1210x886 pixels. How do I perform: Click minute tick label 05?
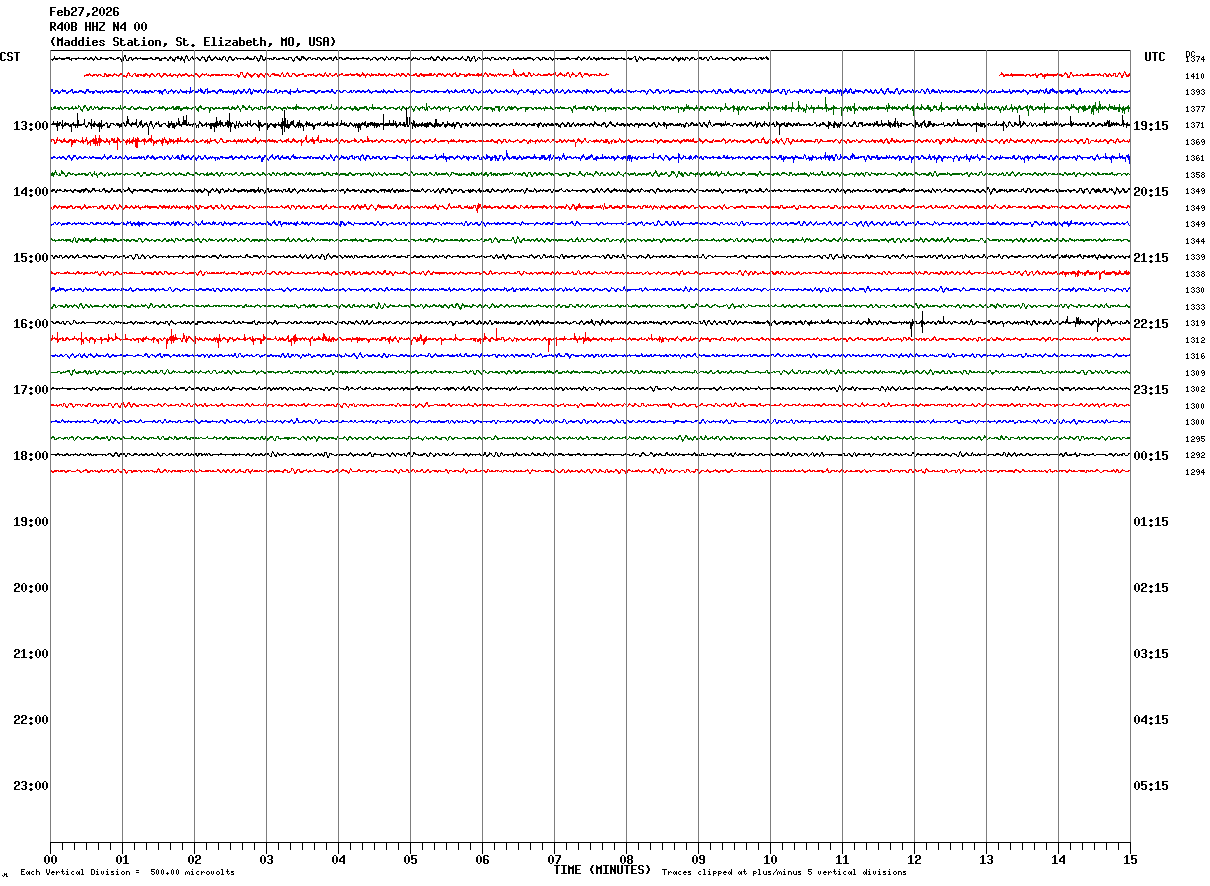coord(410,859)
